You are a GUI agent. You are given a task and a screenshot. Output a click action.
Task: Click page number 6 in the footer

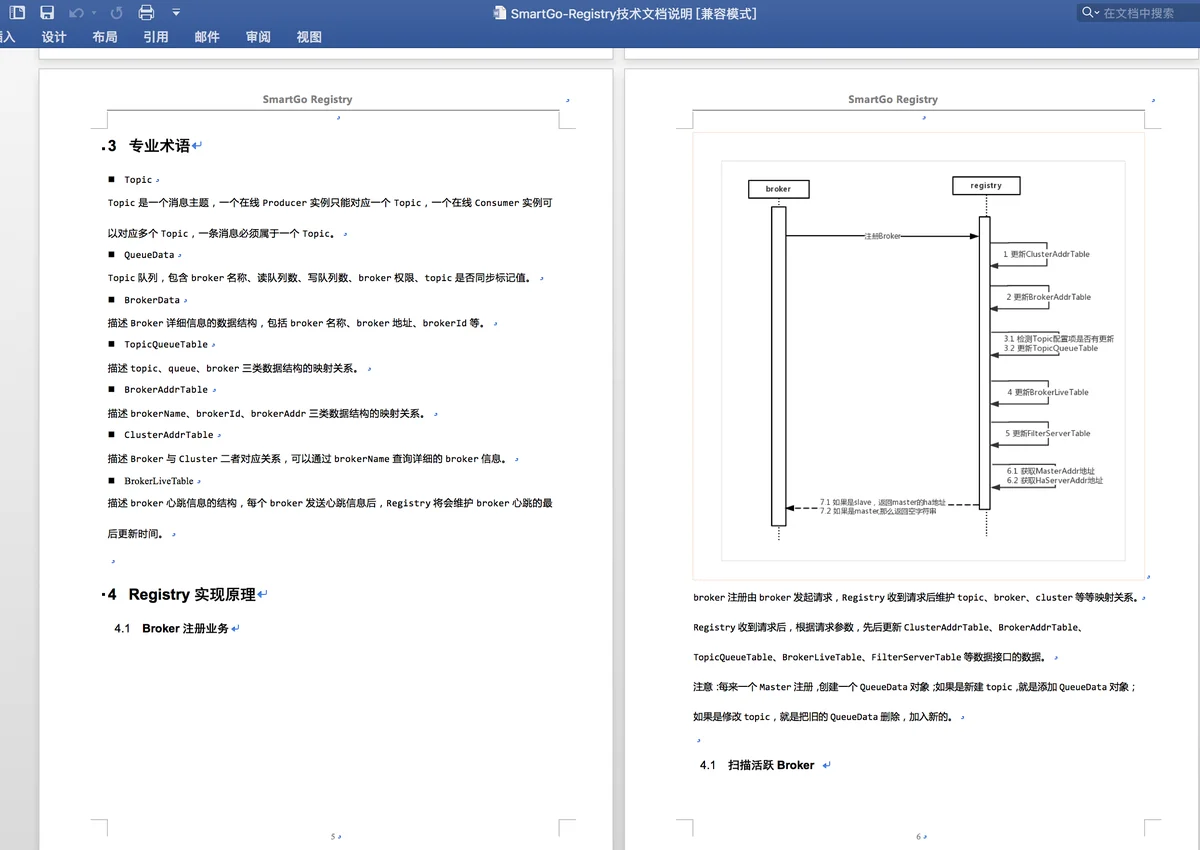[x=918, y=836]
